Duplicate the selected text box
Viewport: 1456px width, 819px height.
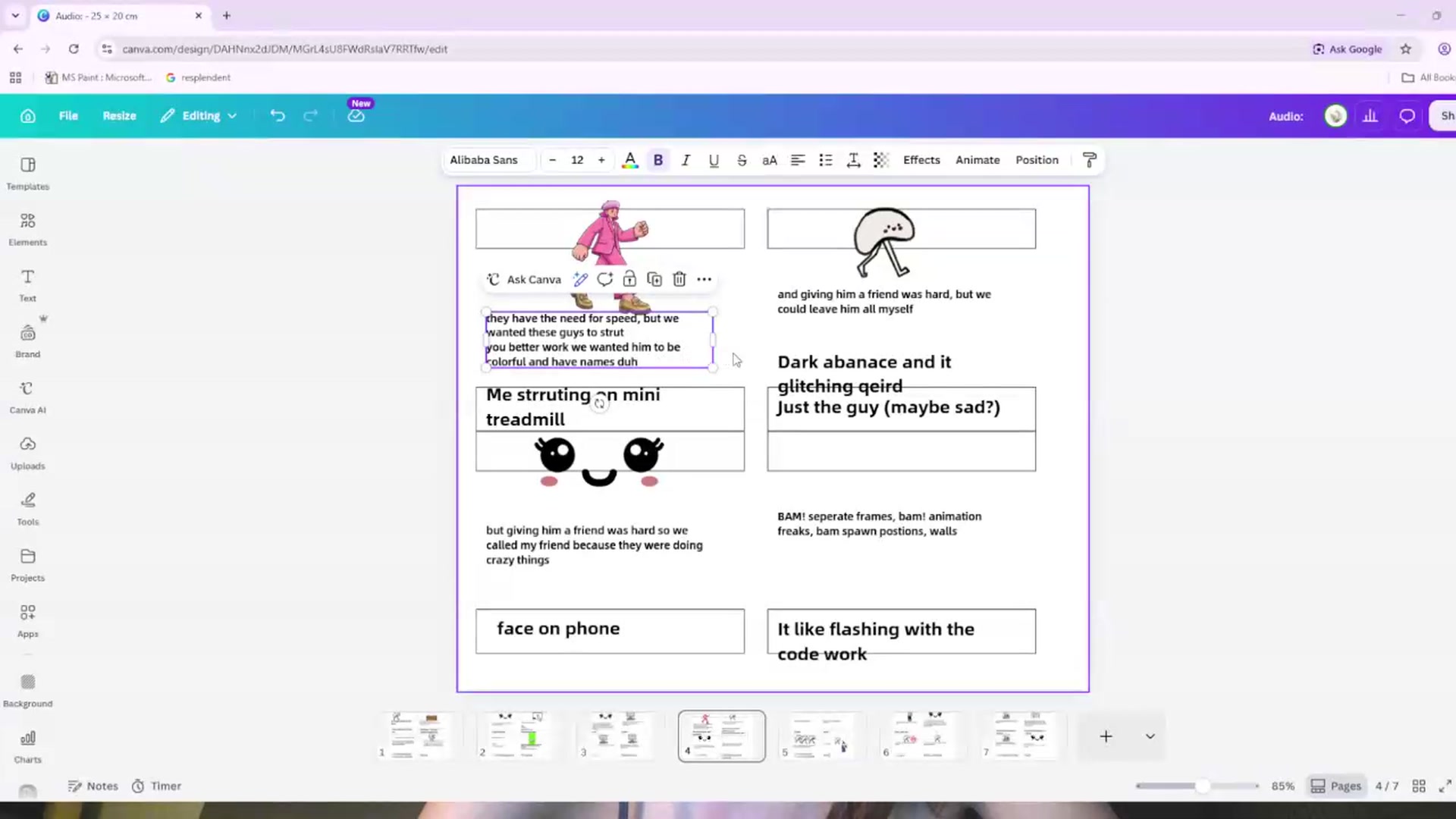654,280
